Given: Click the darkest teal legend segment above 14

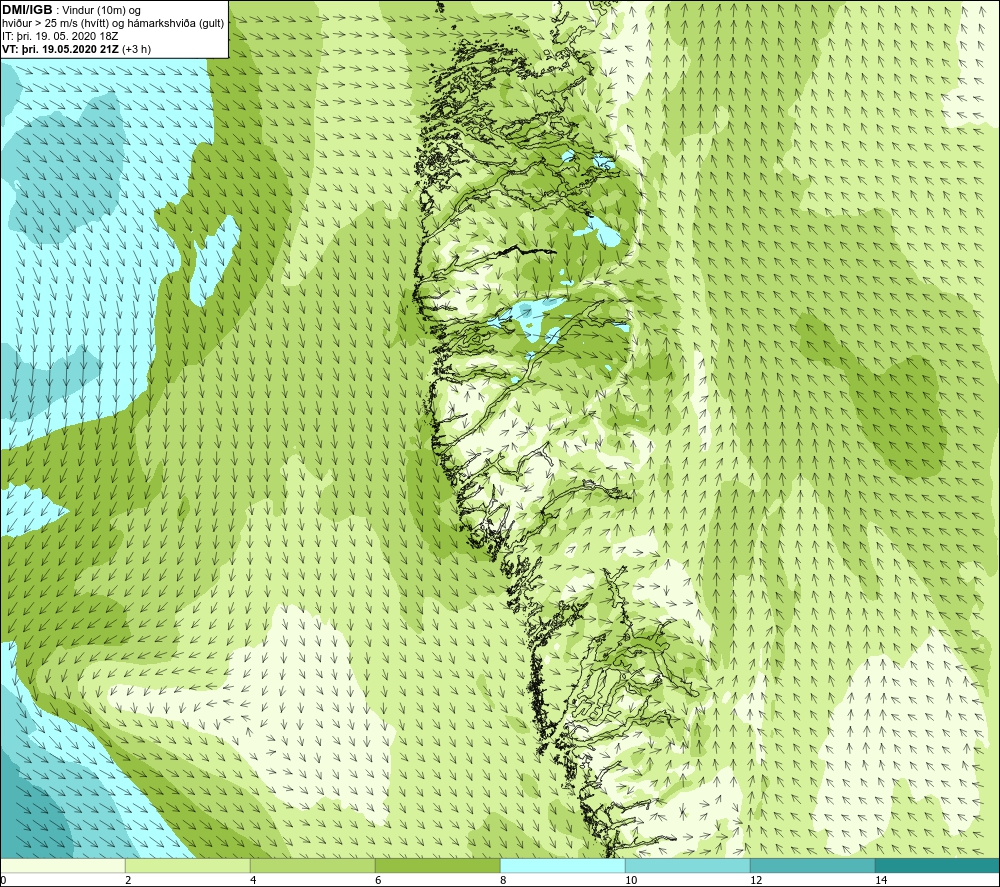Looking at the screenshot, I should tap(938, 866).
